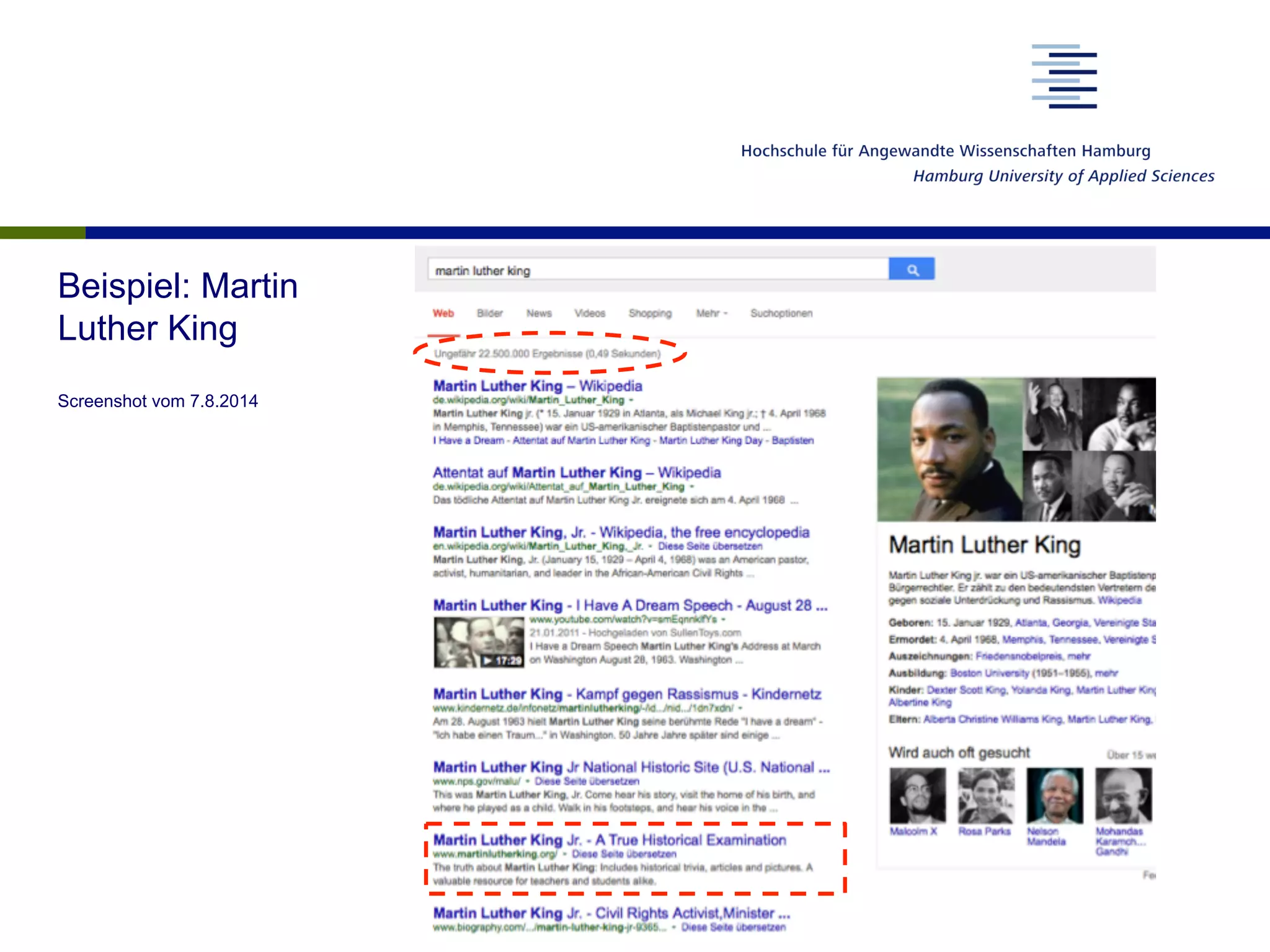Click the blue search magnifier button

(x=911, y=270)
